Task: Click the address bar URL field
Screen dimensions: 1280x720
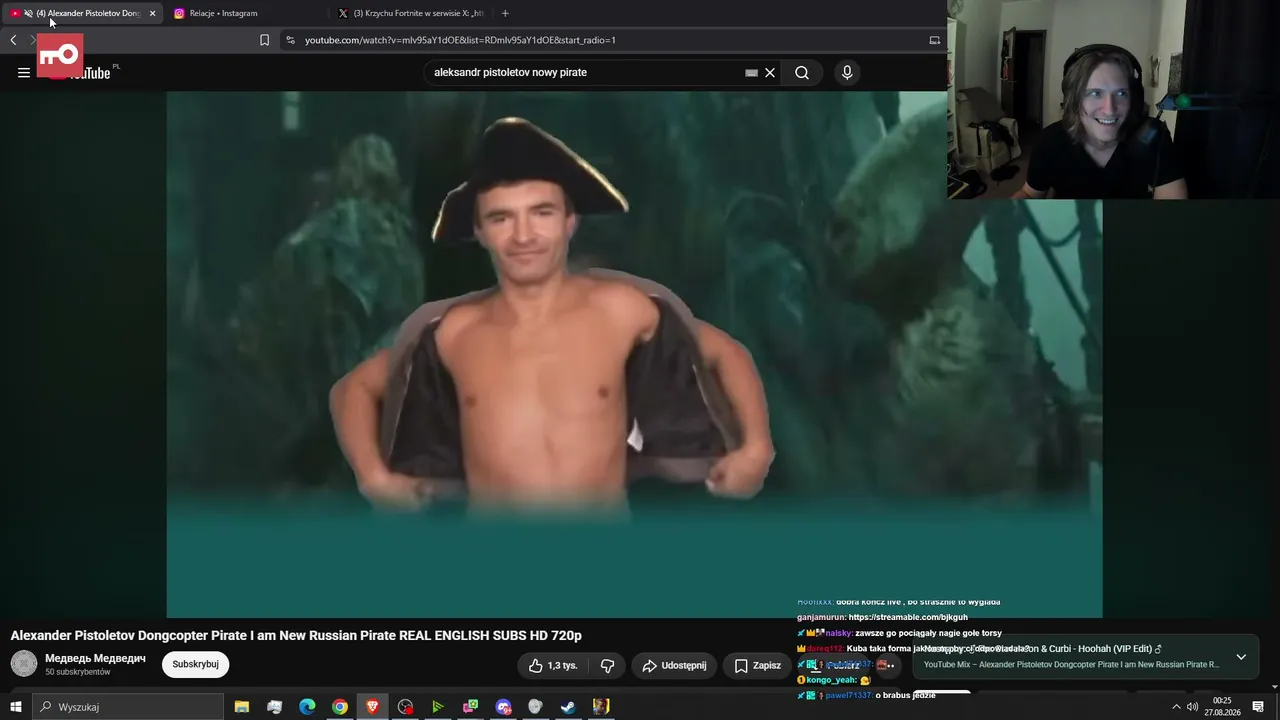Action: pos(610,40)
